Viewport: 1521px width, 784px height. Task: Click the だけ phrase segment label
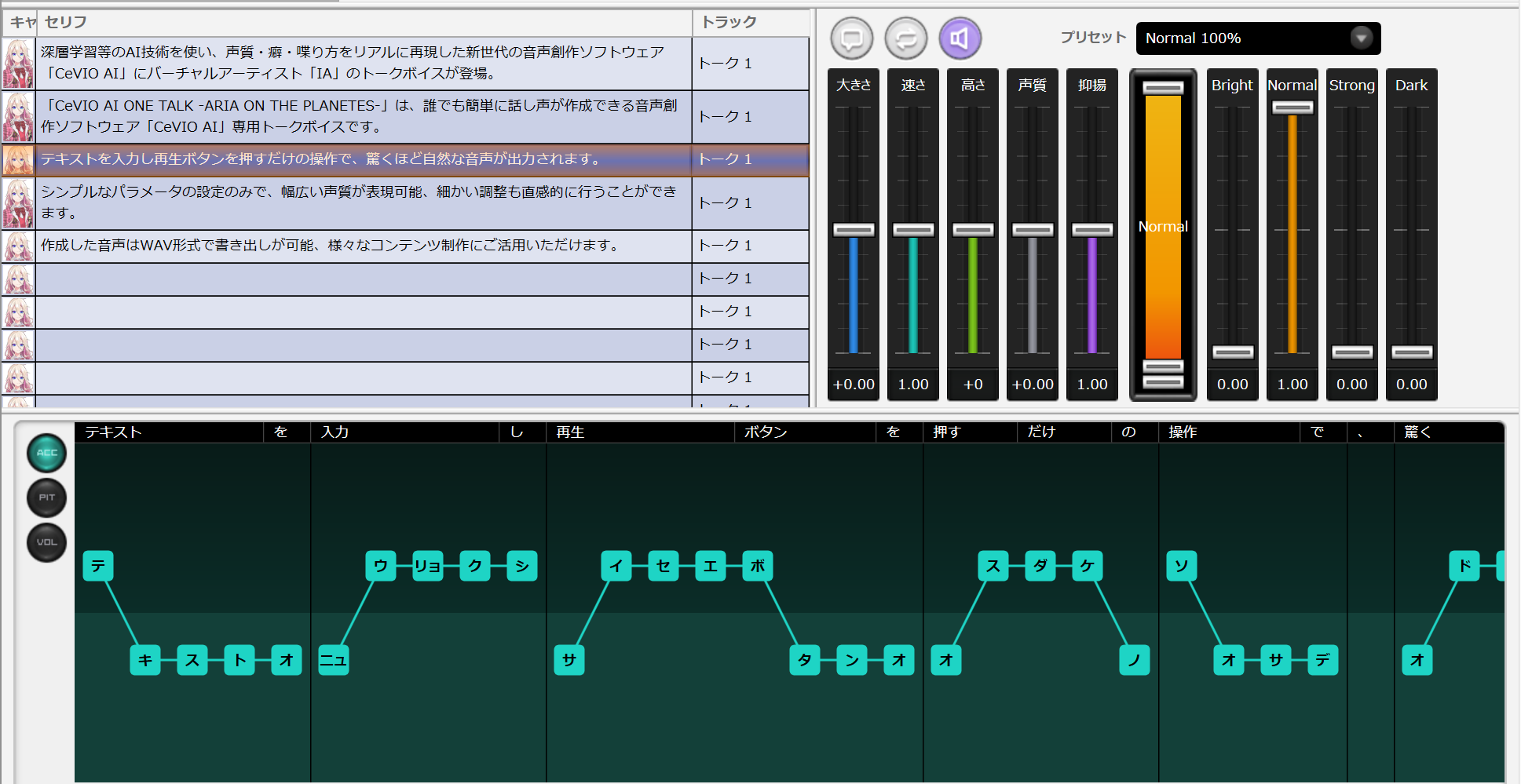click(1065, 432)
